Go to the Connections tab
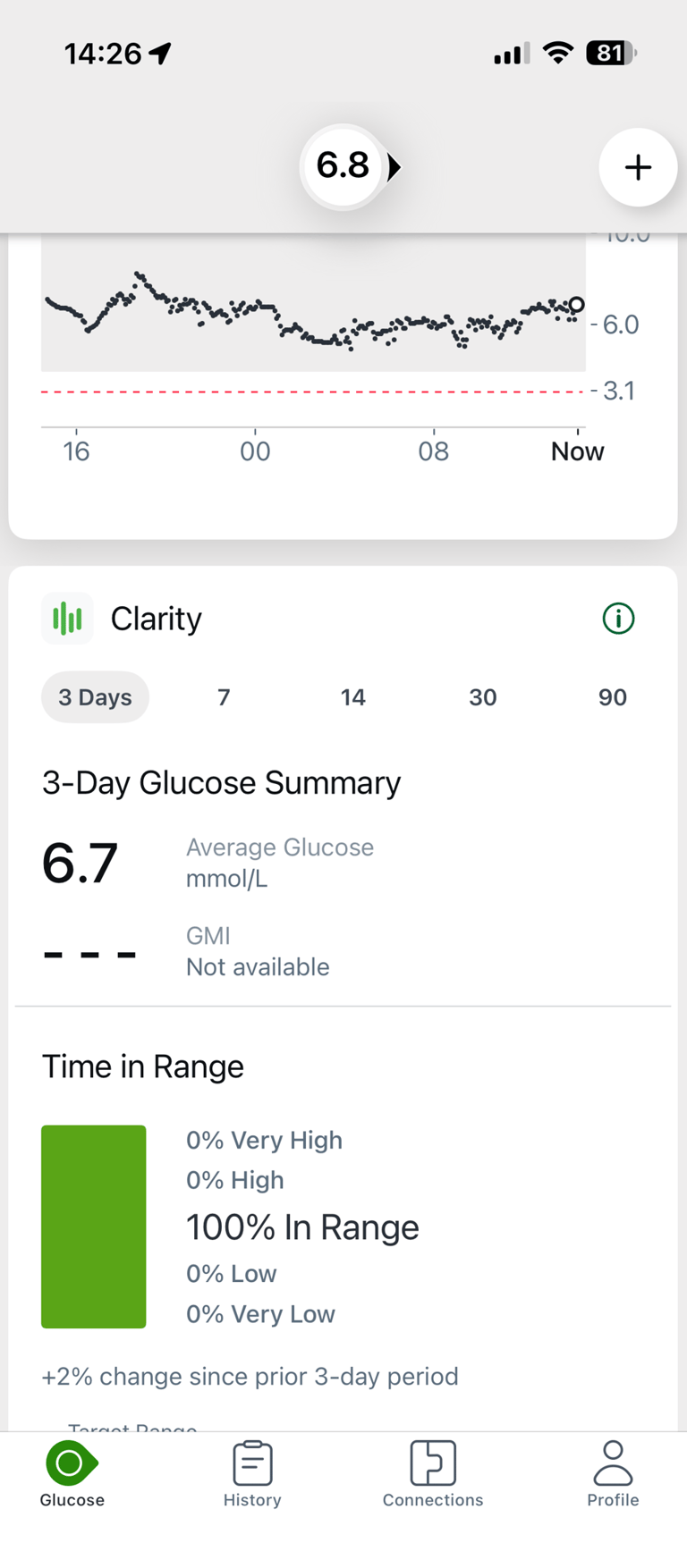This screenshot has width=687, height=1568. [x=433, y=1475]
